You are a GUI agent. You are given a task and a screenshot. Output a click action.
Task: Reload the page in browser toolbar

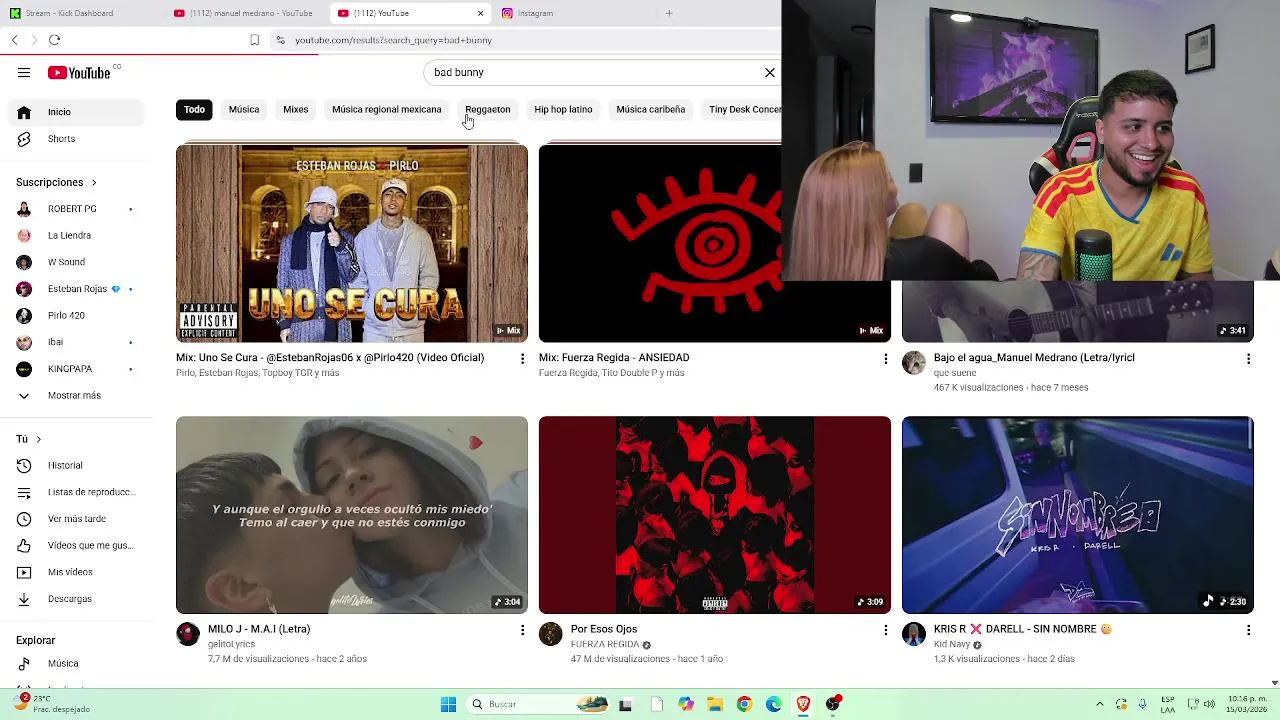click(x=54, y=40)
